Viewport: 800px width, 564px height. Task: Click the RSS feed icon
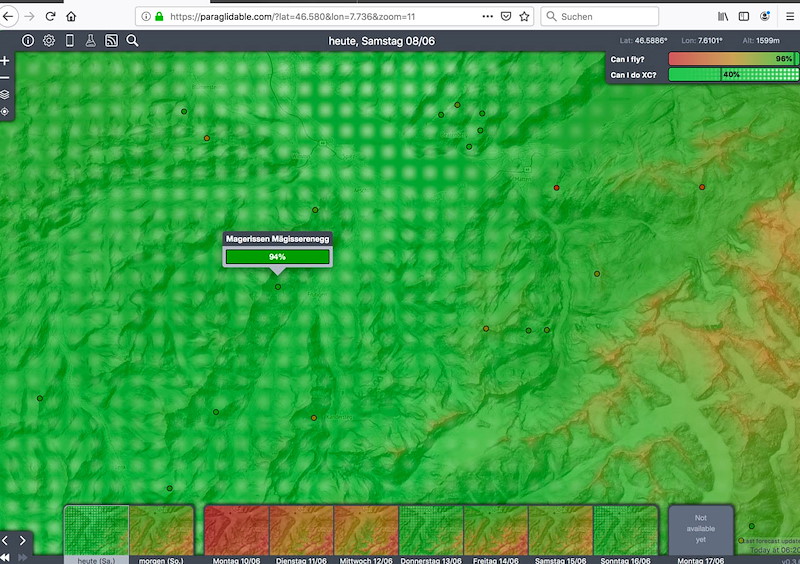click(x=111, y=40)
